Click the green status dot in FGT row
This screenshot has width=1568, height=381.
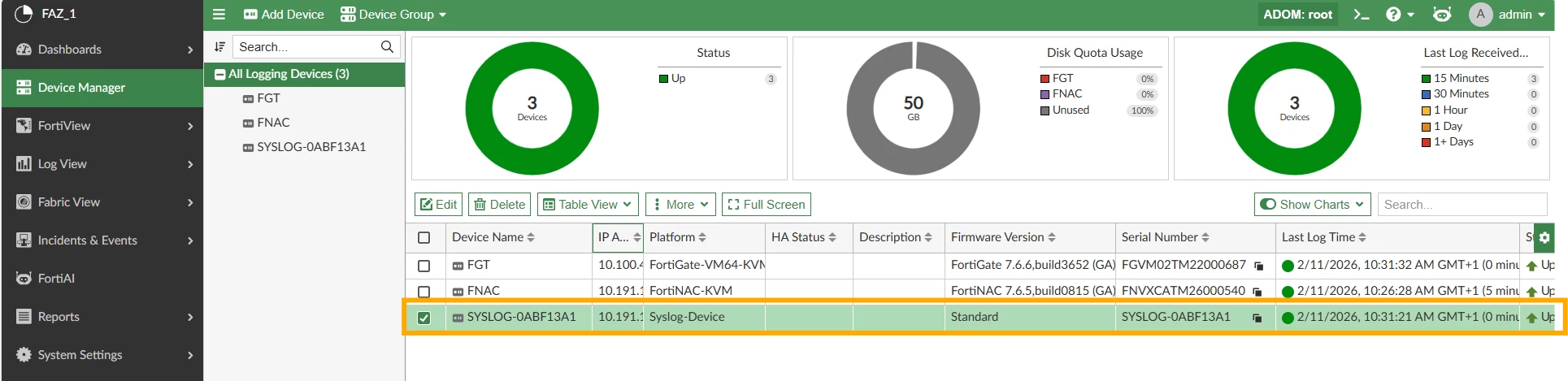click(1288, 266)
